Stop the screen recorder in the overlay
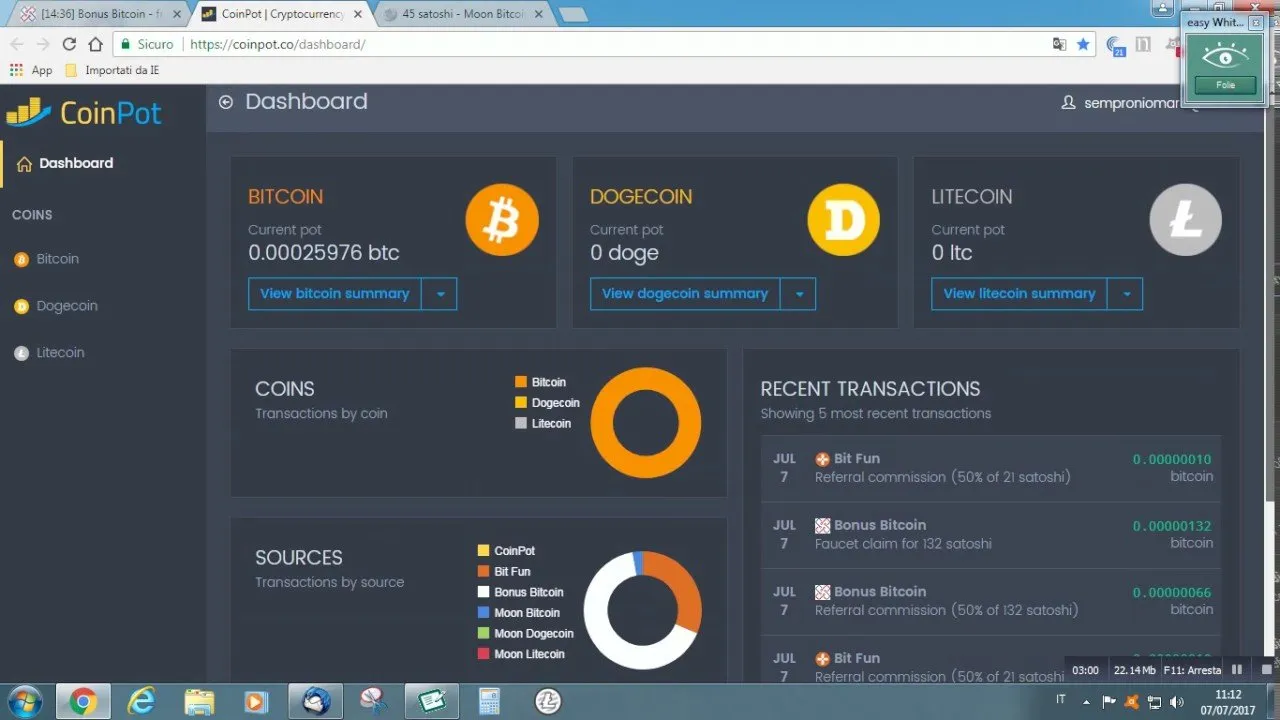The image size is (1280, 720). 1267,670
